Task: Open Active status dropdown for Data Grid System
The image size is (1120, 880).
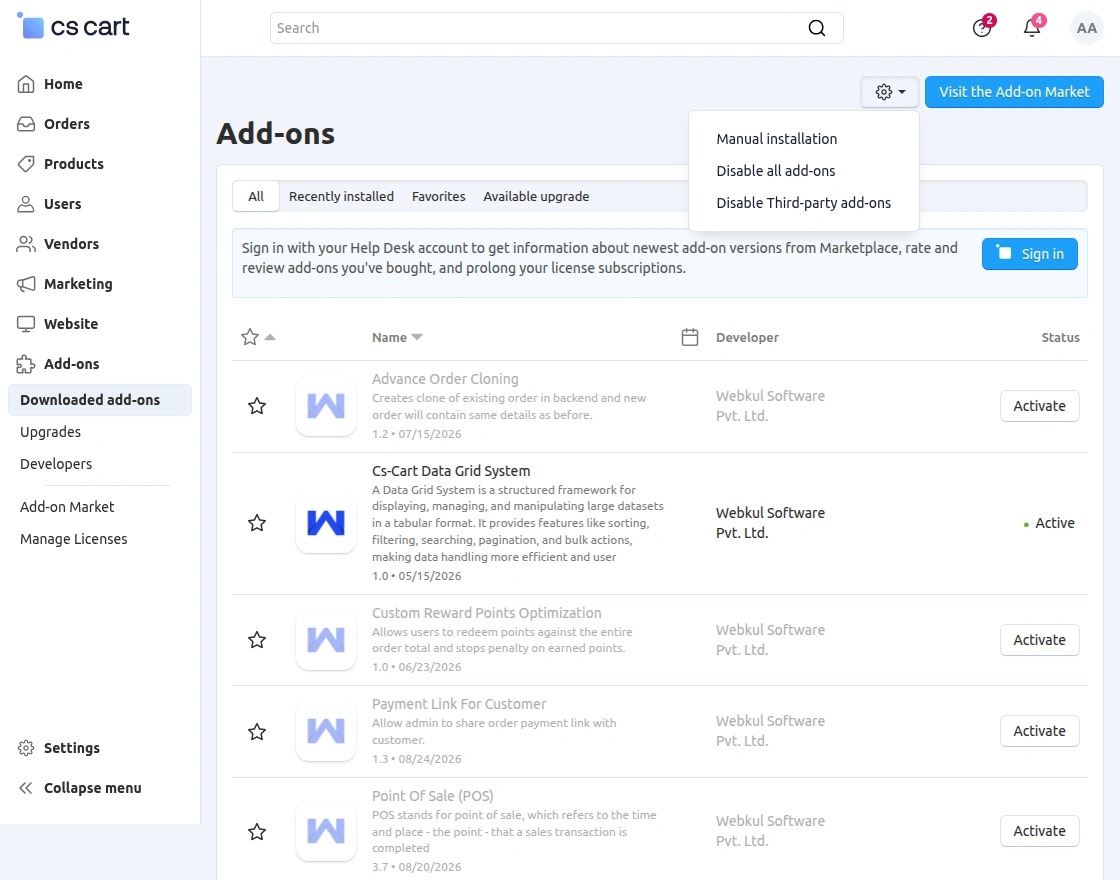Action: (1049, 523)
